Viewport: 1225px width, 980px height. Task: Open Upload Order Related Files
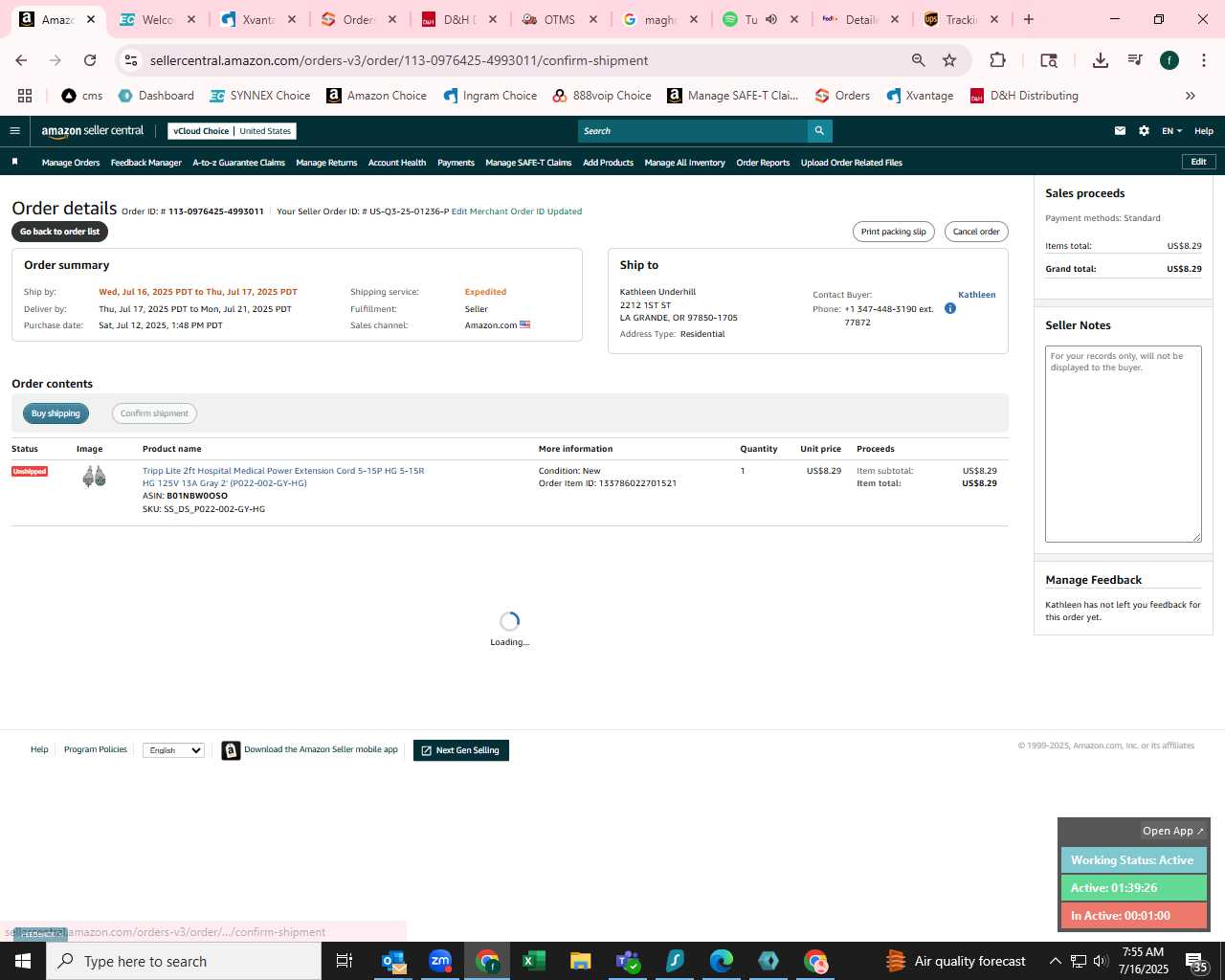click(x=852, y=163)
